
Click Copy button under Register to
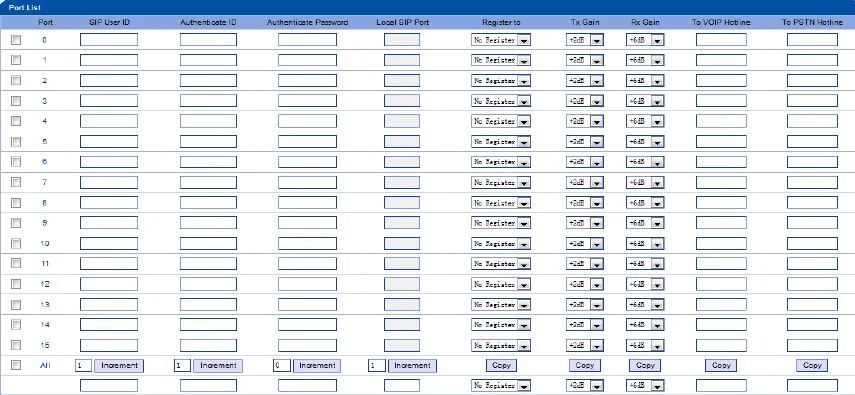click(501, 366)
